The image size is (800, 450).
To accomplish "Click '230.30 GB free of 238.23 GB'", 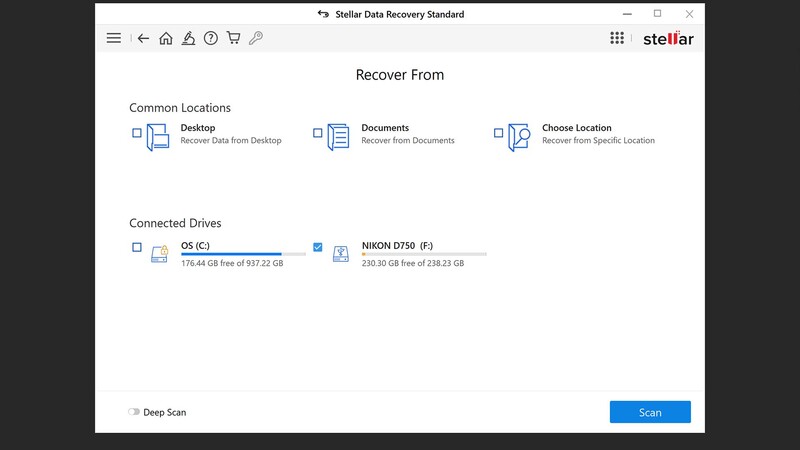I will pyautogui.click(x=413, y=263).
